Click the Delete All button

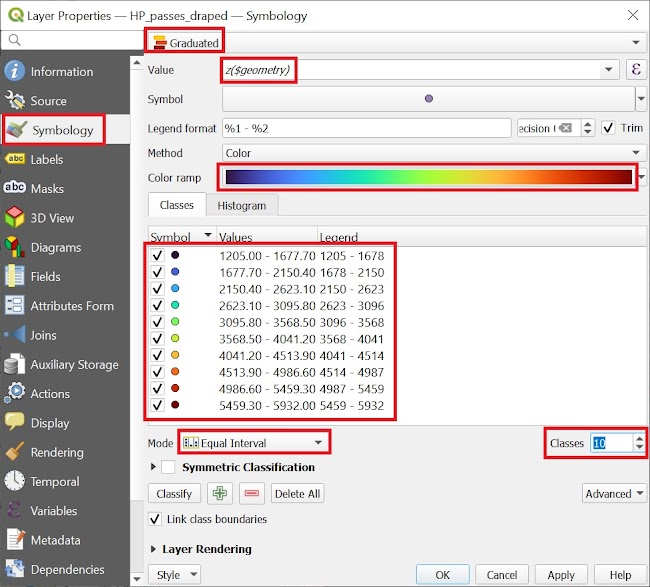[x=297, y=493]
